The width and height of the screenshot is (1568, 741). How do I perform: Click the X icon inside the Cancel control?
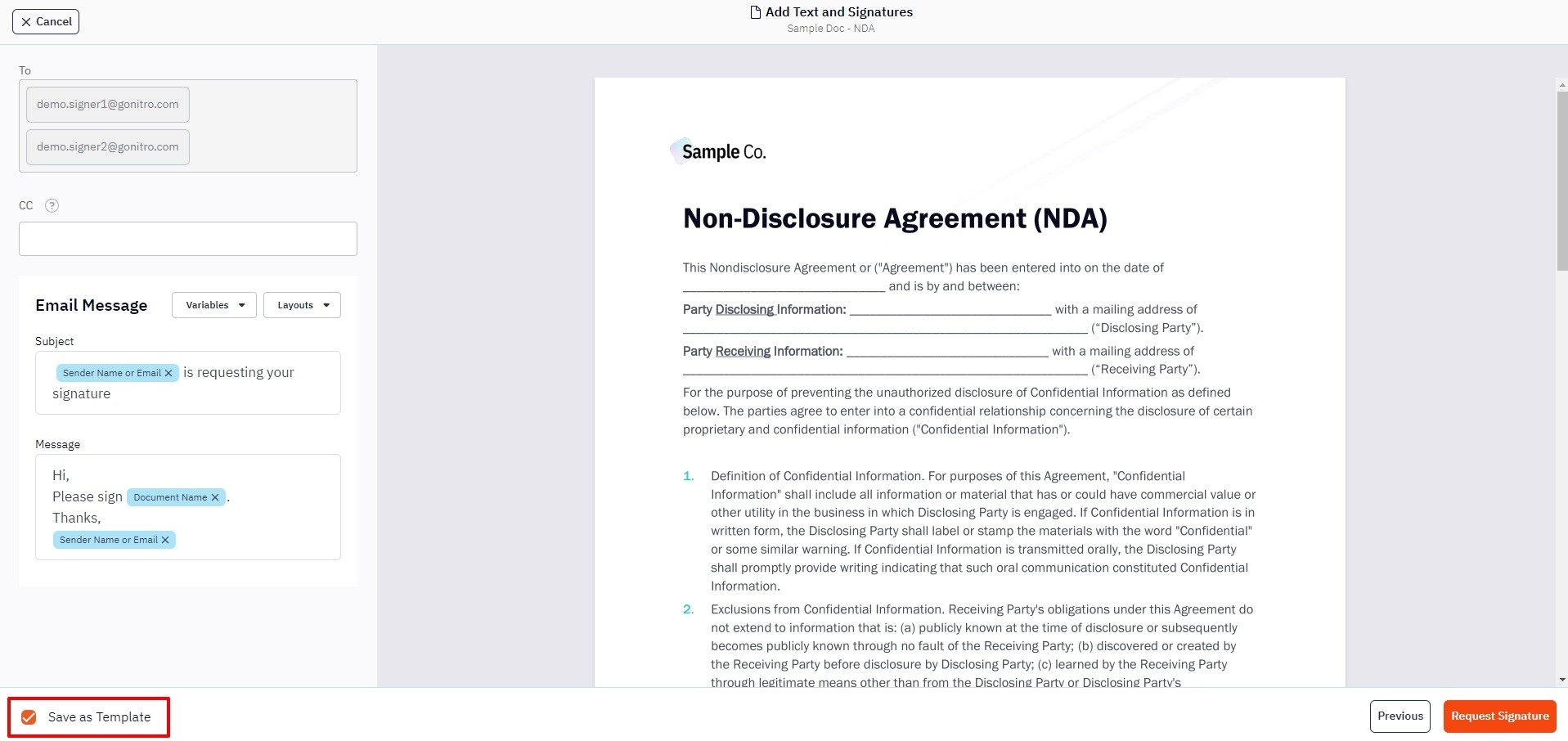tap(25, 21)
